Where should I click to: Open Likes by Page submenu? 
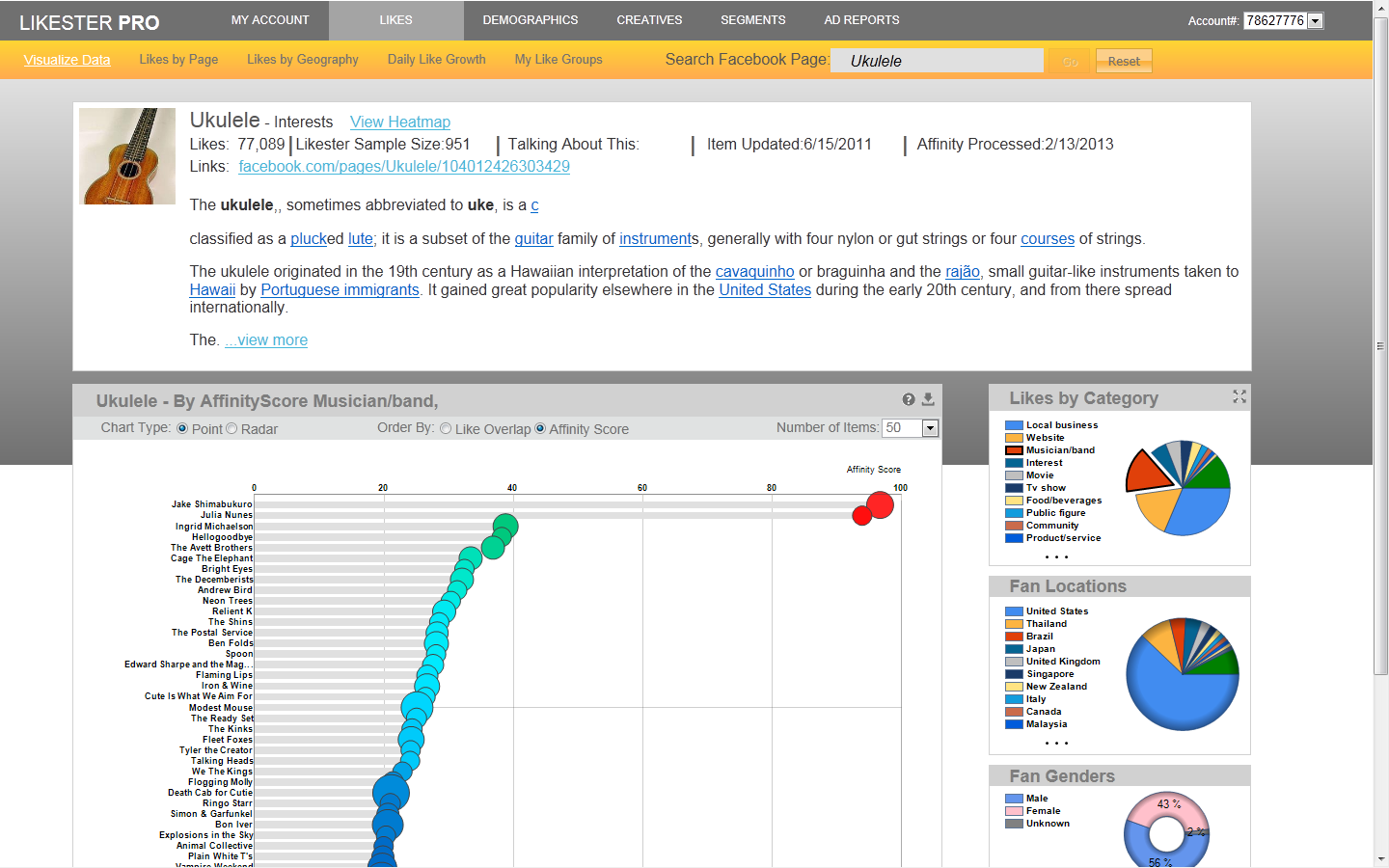point(178,60)
